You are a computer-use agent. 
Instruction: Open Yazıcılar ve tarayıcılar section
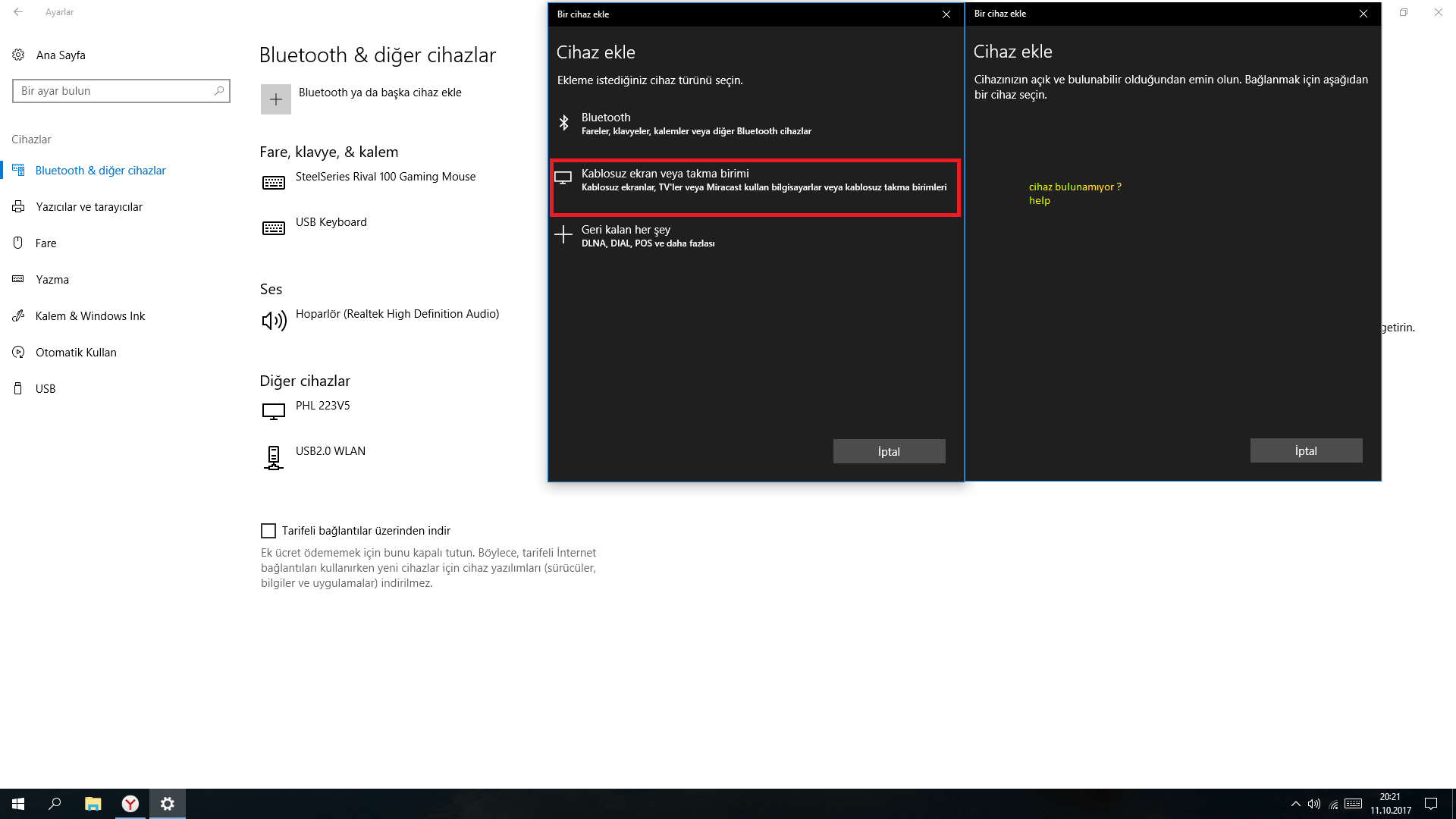point(89,207)
